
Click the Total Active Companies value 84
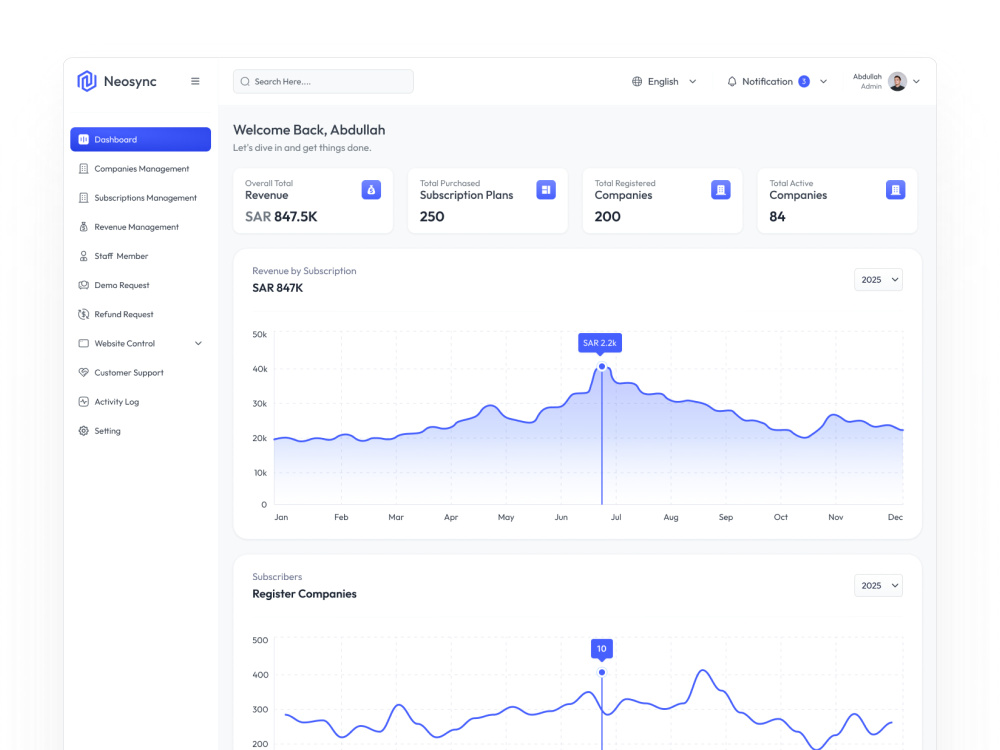tap(777, 217)
